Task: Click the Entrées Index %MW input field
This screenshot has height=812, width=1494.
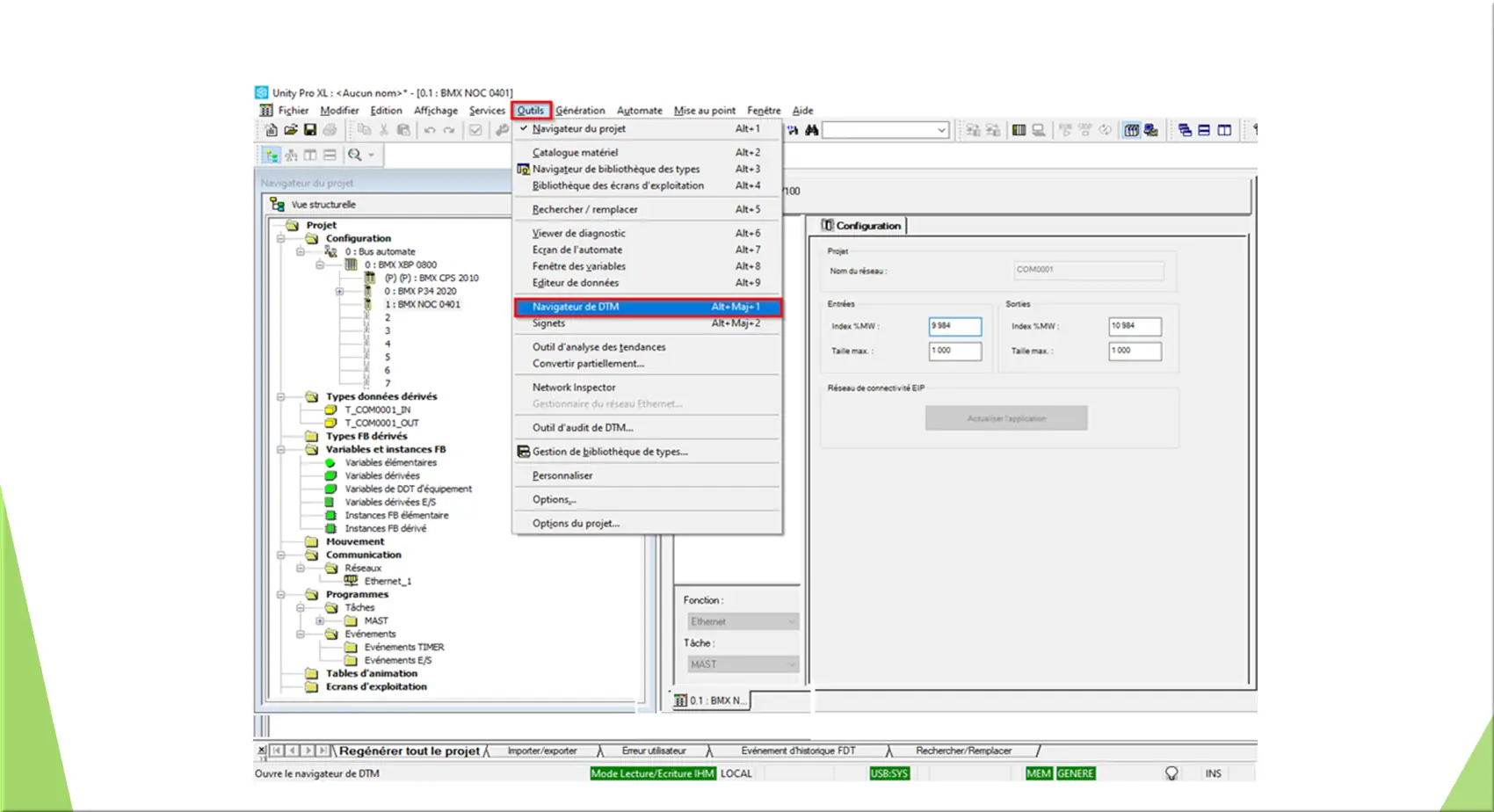Action: click(x=955, y=326)
